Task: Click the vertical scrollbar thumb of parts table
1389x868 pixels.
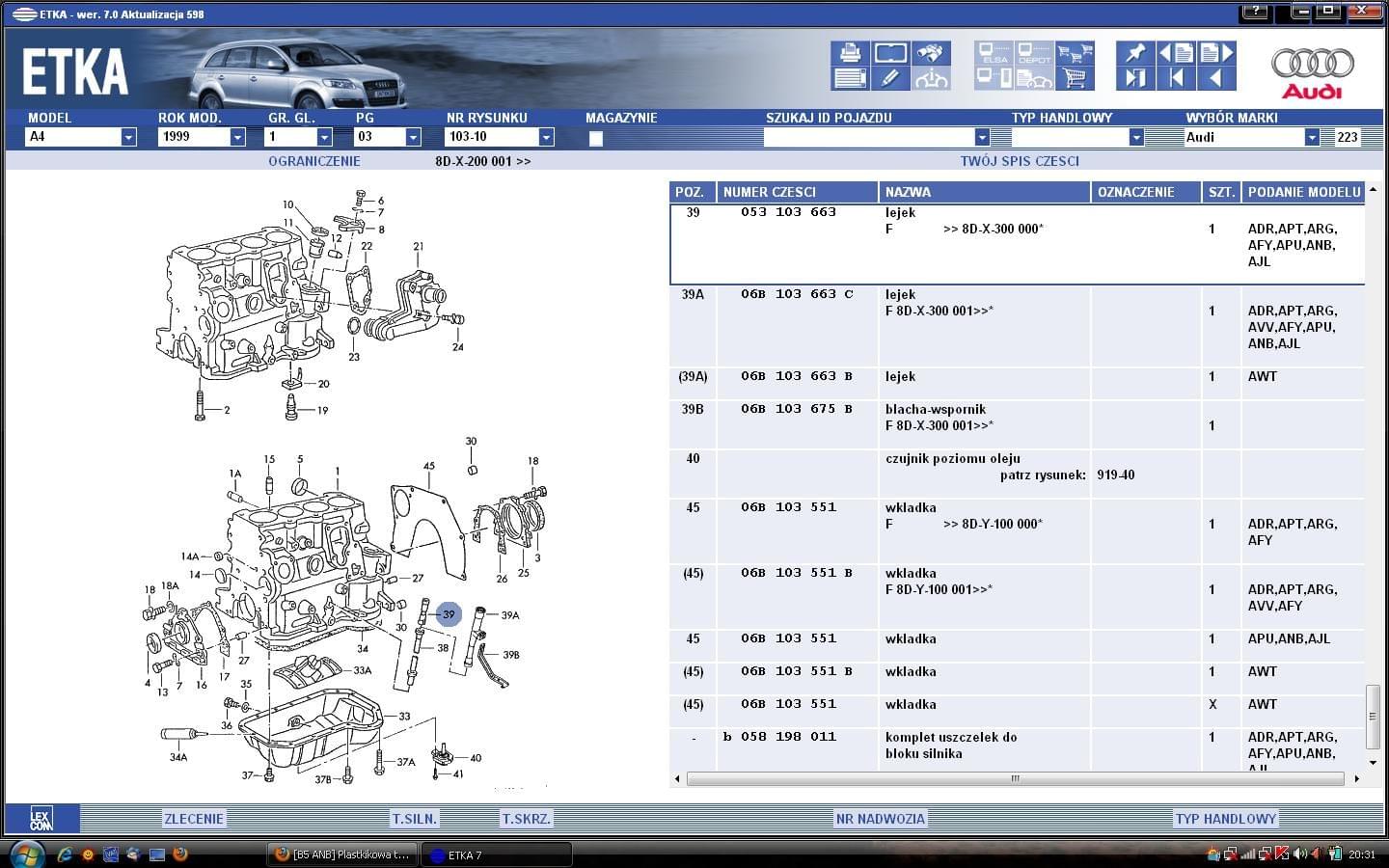Action: (1372, 716)
